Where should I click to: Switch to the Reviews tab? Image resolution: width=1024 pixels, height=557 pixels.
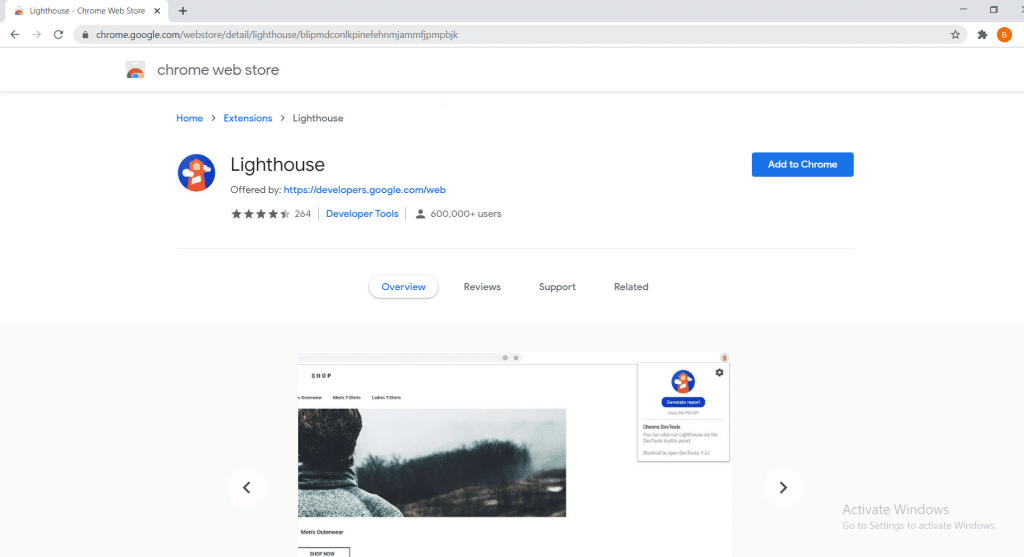click(482, 287)
